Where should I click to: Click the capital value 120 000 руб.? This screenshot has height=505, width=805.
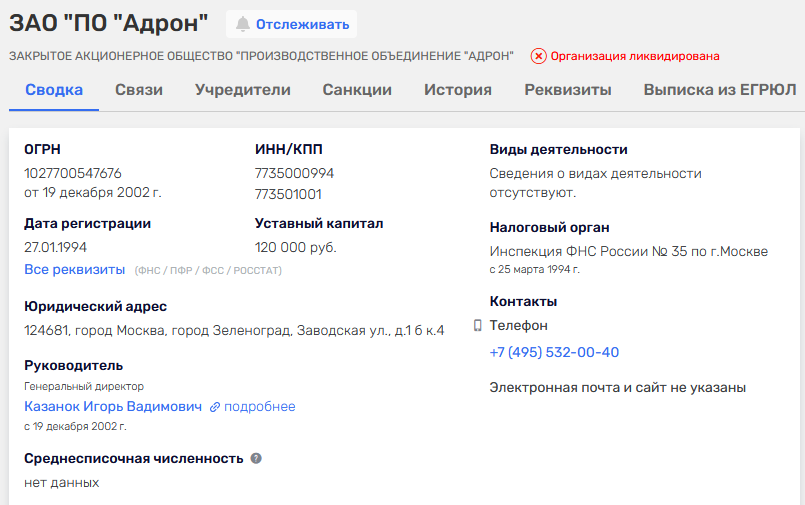[x=296, y=247]
